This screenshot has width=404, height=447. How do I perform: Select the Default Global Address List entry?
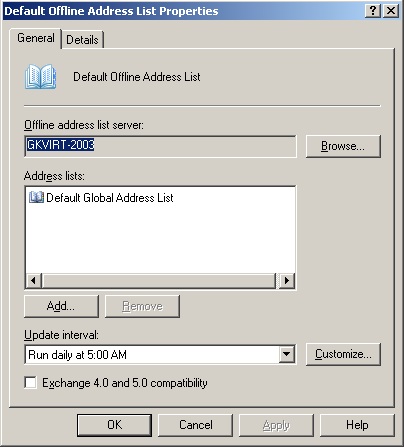tap(101, 197)
